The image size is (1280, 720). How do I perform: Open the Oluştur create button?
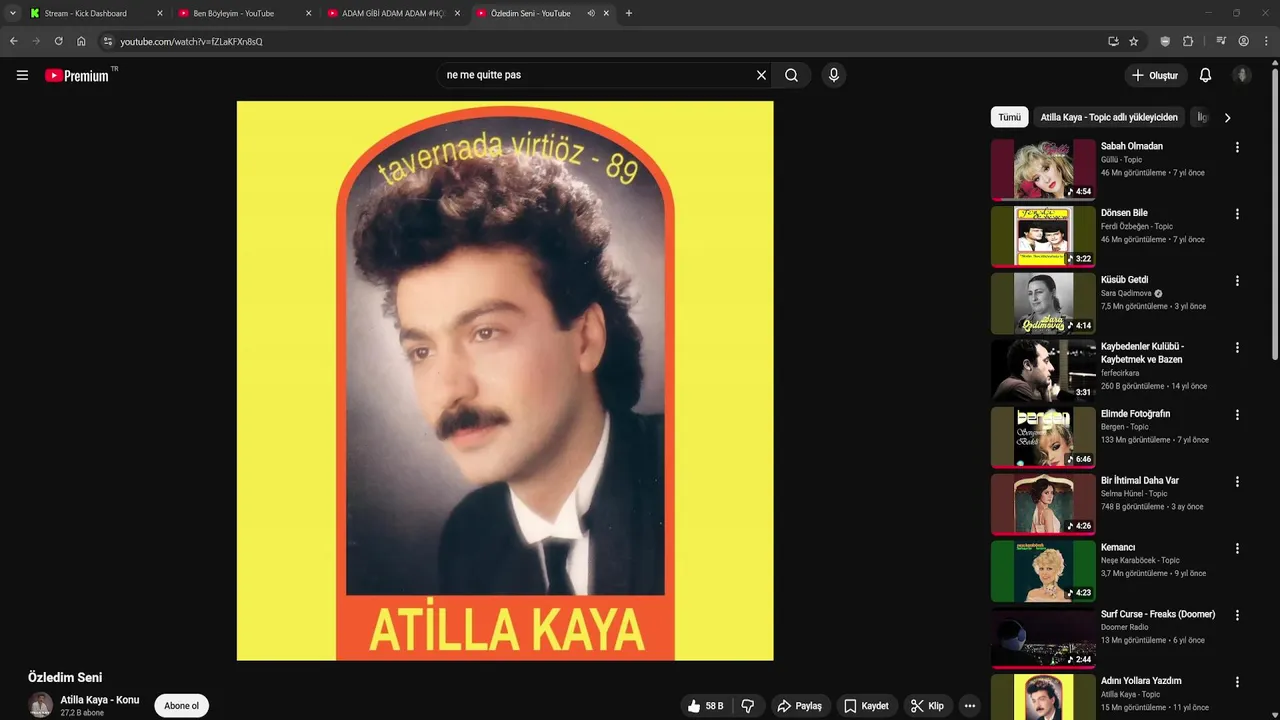tap(1154, 75)
